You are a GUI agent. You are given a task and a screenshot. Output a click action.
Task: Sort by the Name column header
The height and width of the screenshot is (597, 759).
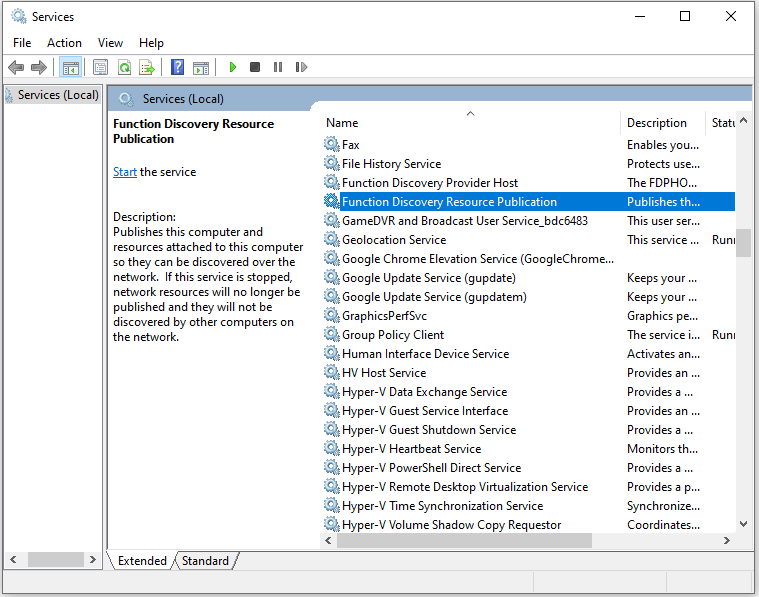470,122
